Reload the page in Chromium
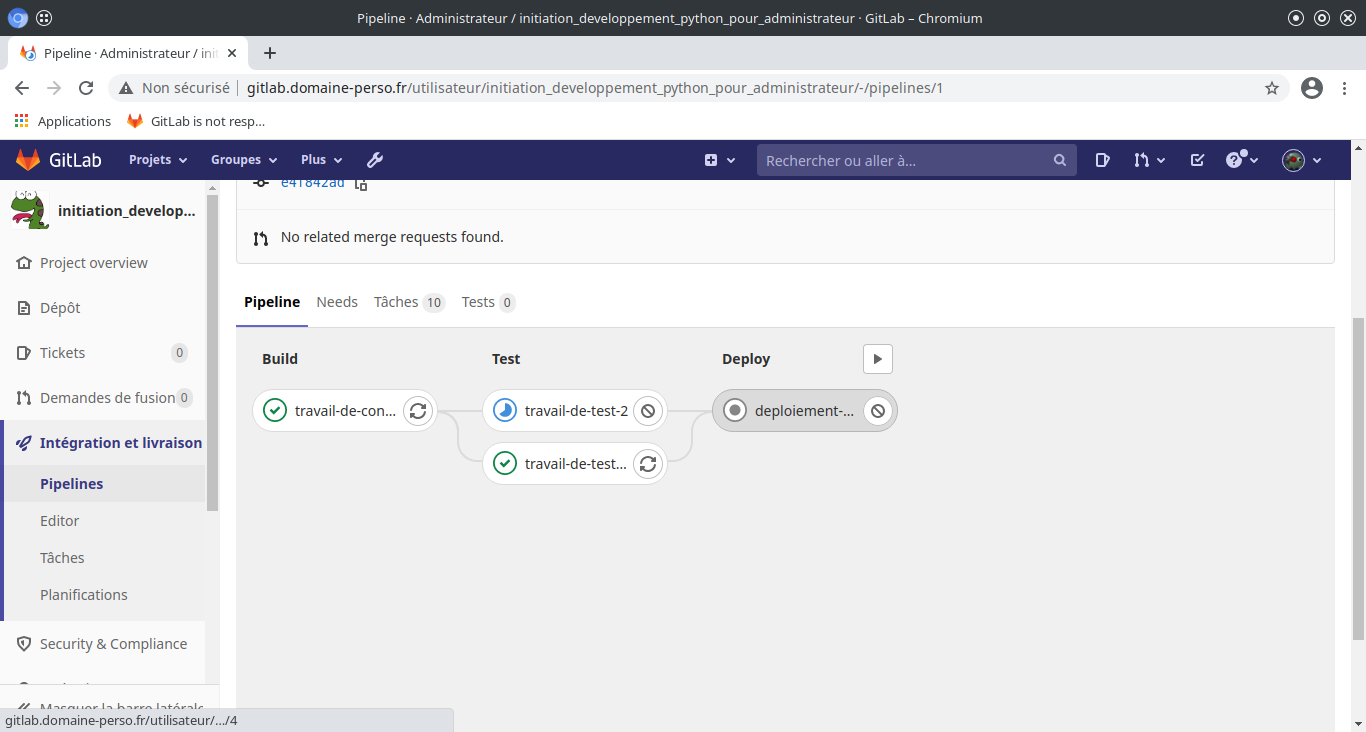Image resolution: width=1366 pixels, height=732 pixels. 86,88
